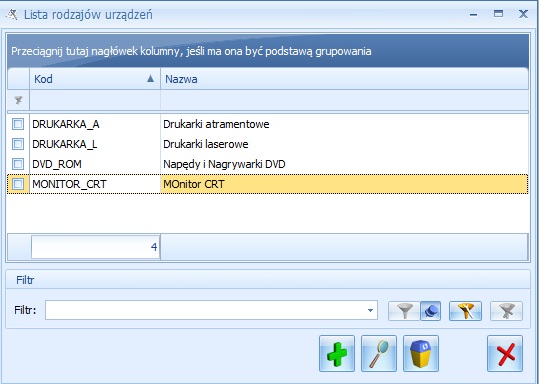The image size is (539, 384).
Task: Close window with red X button
Action: (505, 354)
